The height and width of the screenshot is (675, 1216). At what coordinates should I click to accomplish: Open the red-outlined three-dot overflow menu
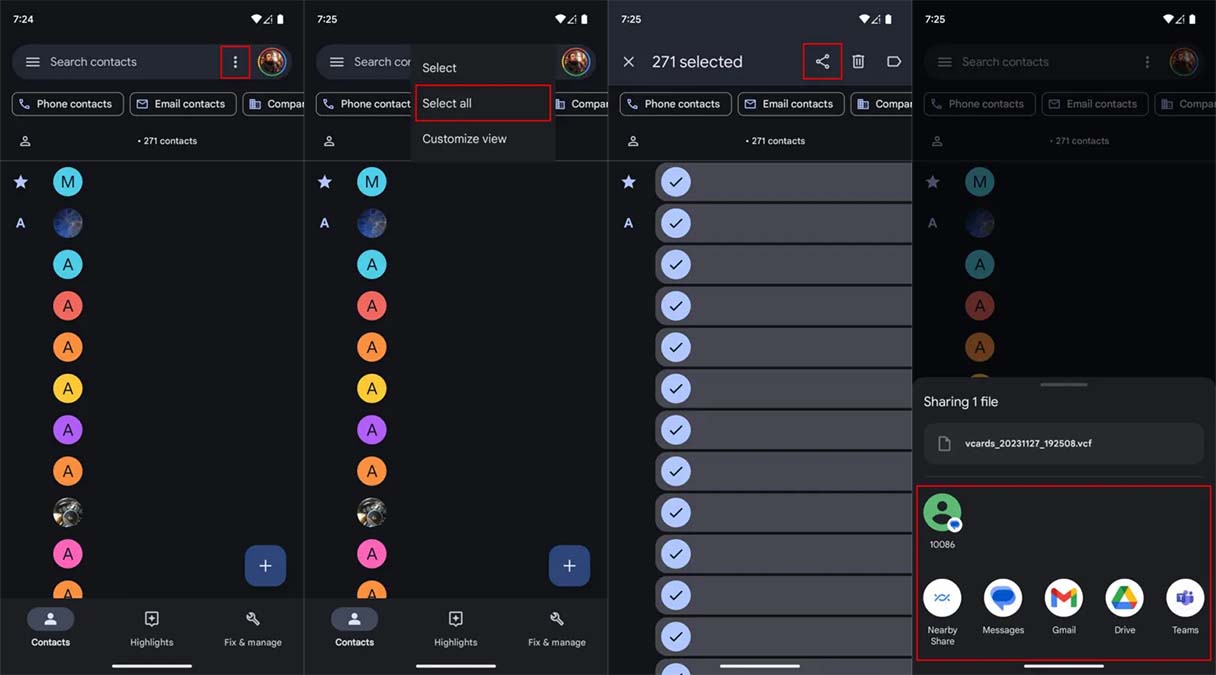coord(235,62)
